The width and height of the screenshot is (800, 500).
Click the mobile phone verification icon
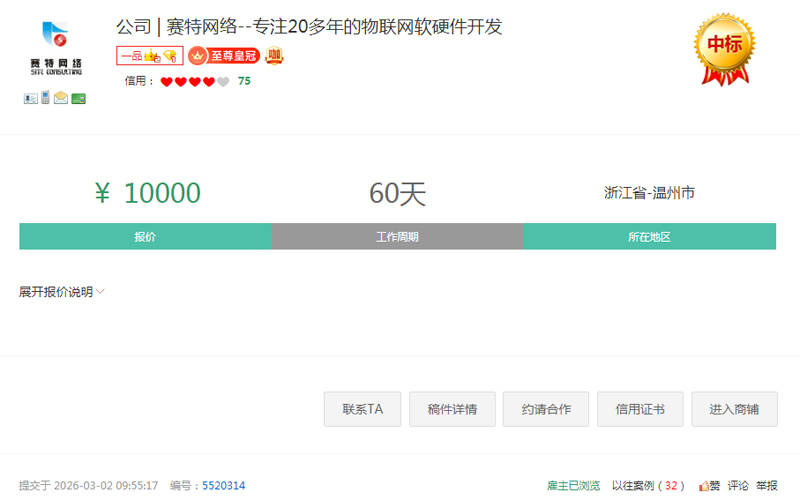(x=46, y=98)
